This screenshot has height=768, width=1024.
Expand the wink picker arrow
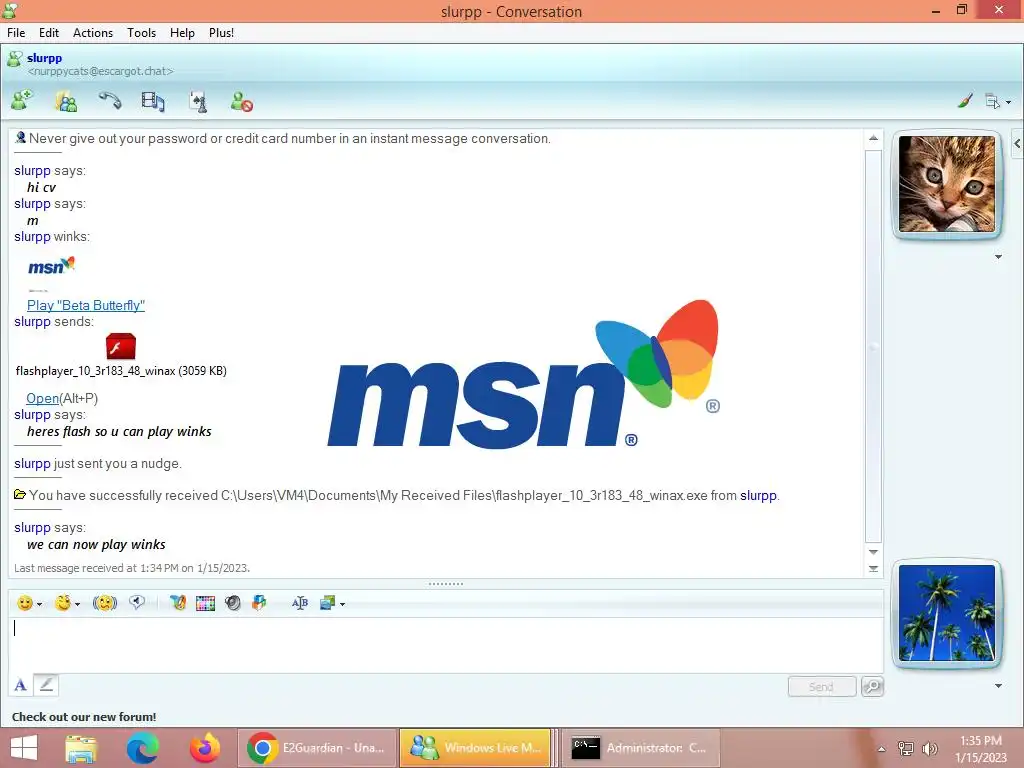click(x=78, y=604)
